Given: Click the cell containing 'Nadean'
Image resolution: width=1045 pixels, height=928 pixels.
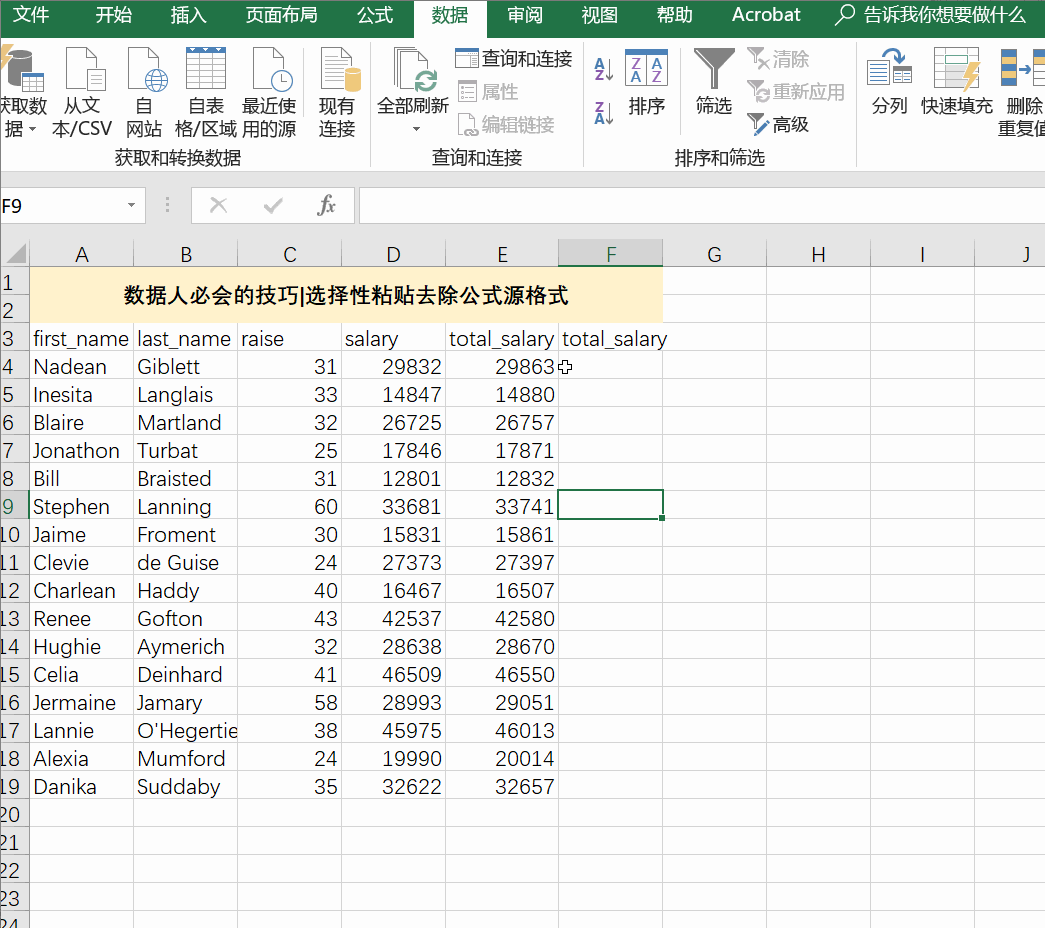Looking at the screenshot, I should pyautogui.click(x=81, y=366).
